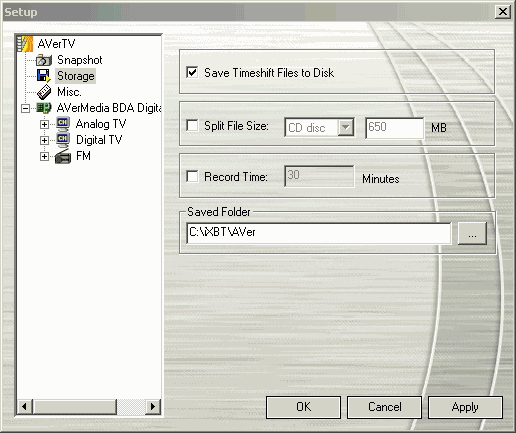Collapse the AVerMedia BDA Digital node
The image size is (516, 433).
(x=25, y=108)
